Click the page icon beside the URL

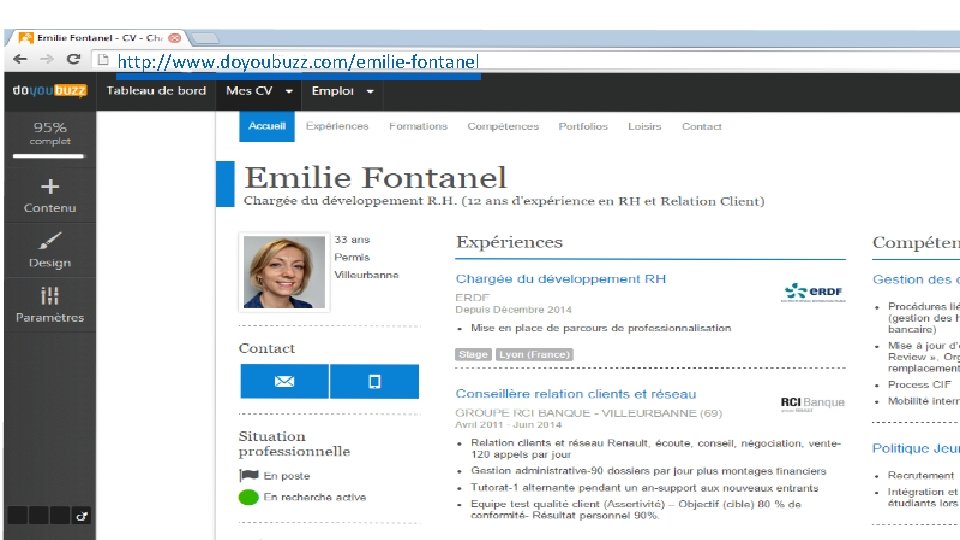click(103, 60)
